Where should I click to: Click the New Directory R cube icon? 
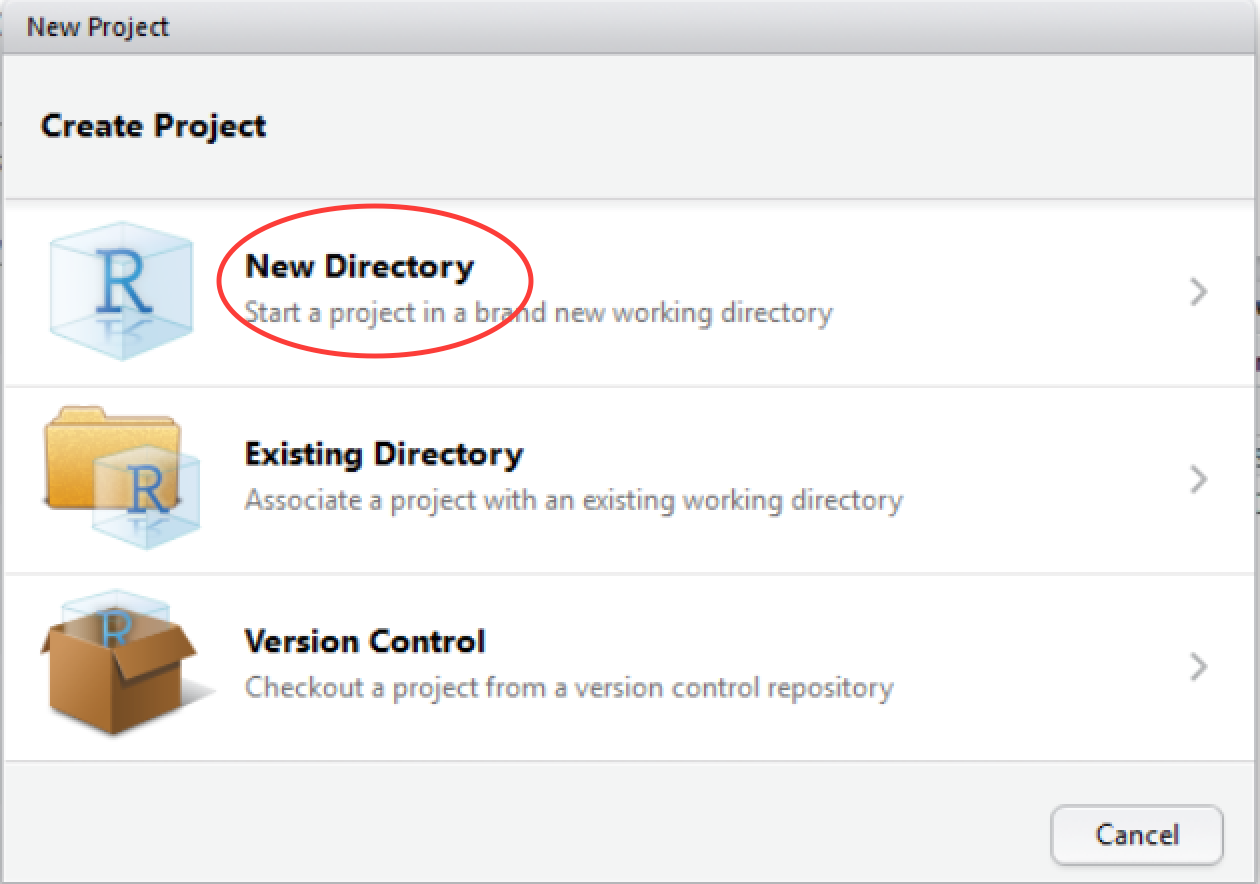coord(120,290)
